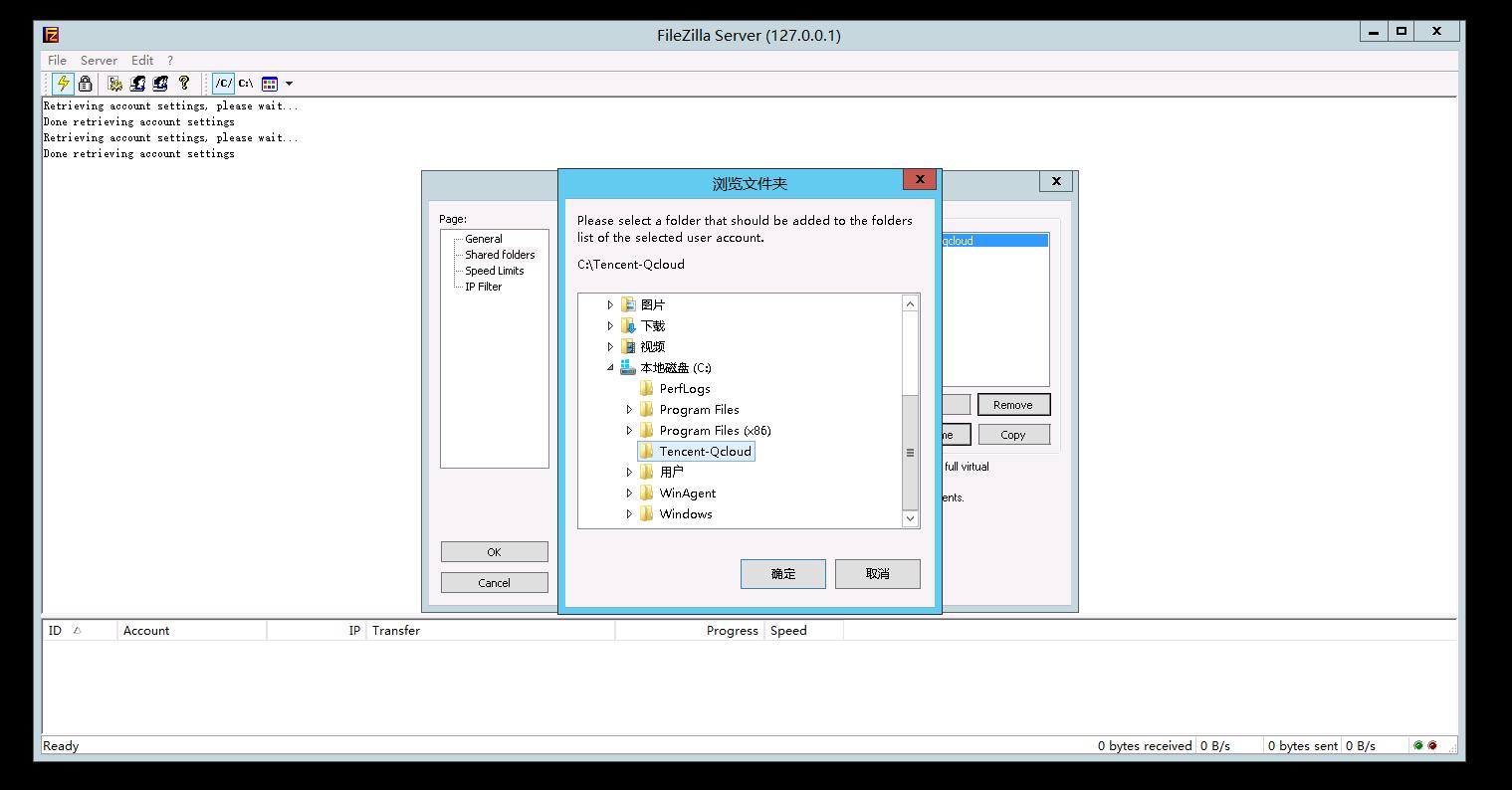Expand the Program Files folder node
The image size is (1512, 790).
[629, 410]
